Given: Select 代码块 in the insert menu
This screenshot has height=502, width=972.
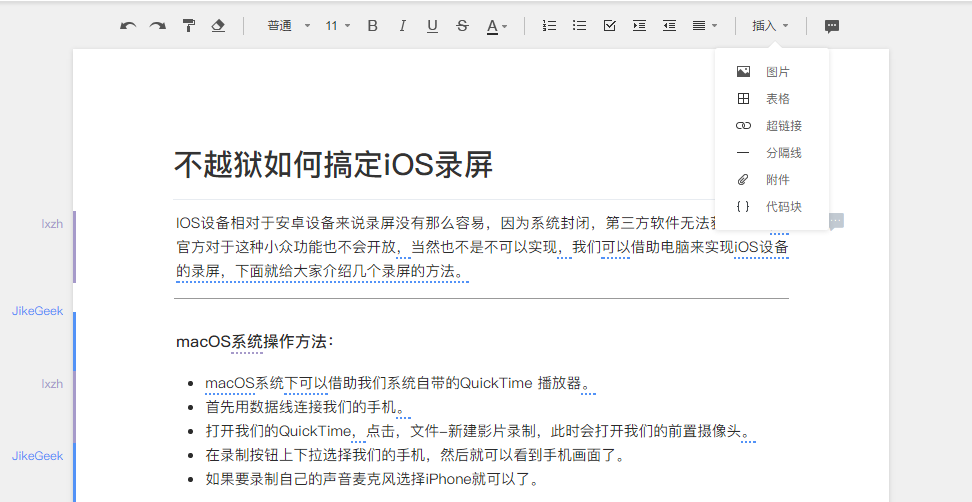Looking at the screenshot, I should (x=783, y=207).
